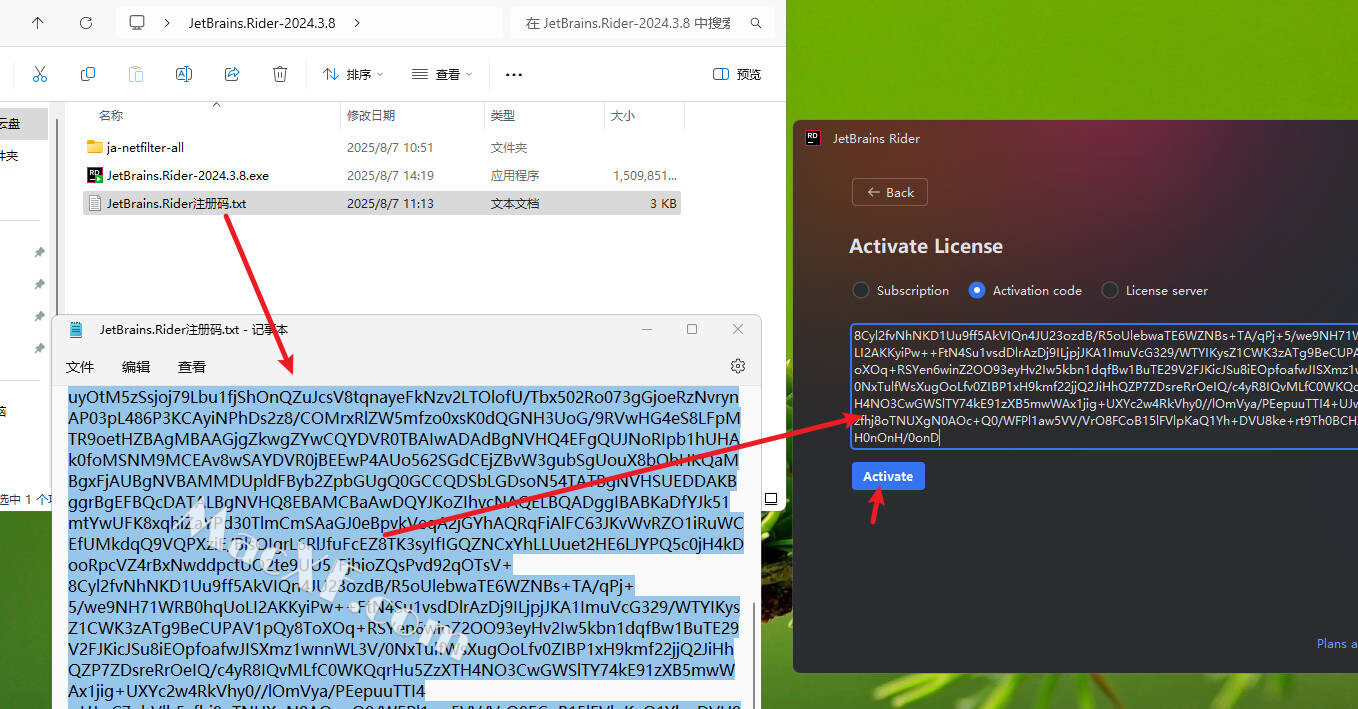The image size is (1358, 709).
Task: Click the magnifier search icon in Explorer
Action: point(757,22)
